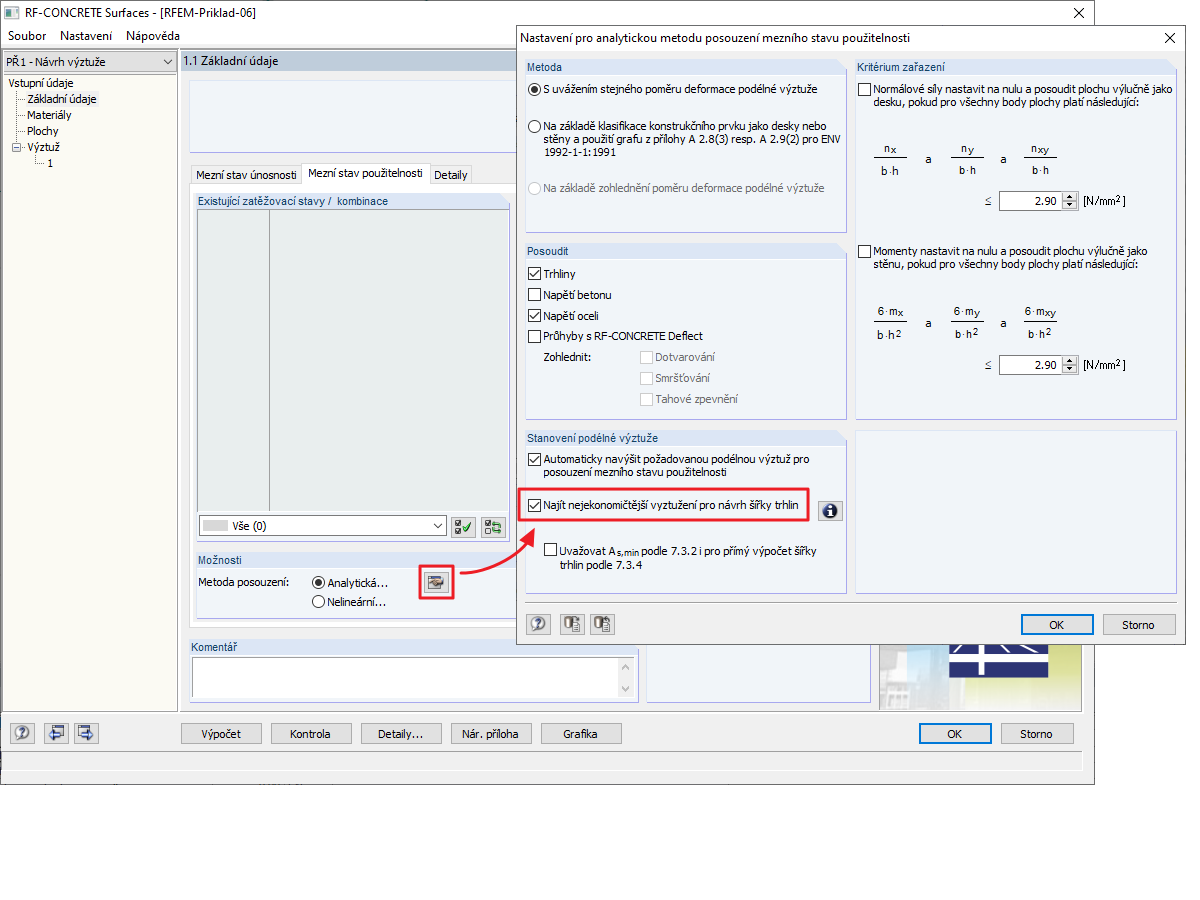Enable Uvažovat As,min podle 7.3.2 checkbox
Image resolution: width=1200 pixels, height=900 pixels.
click(x=551, y=550)
